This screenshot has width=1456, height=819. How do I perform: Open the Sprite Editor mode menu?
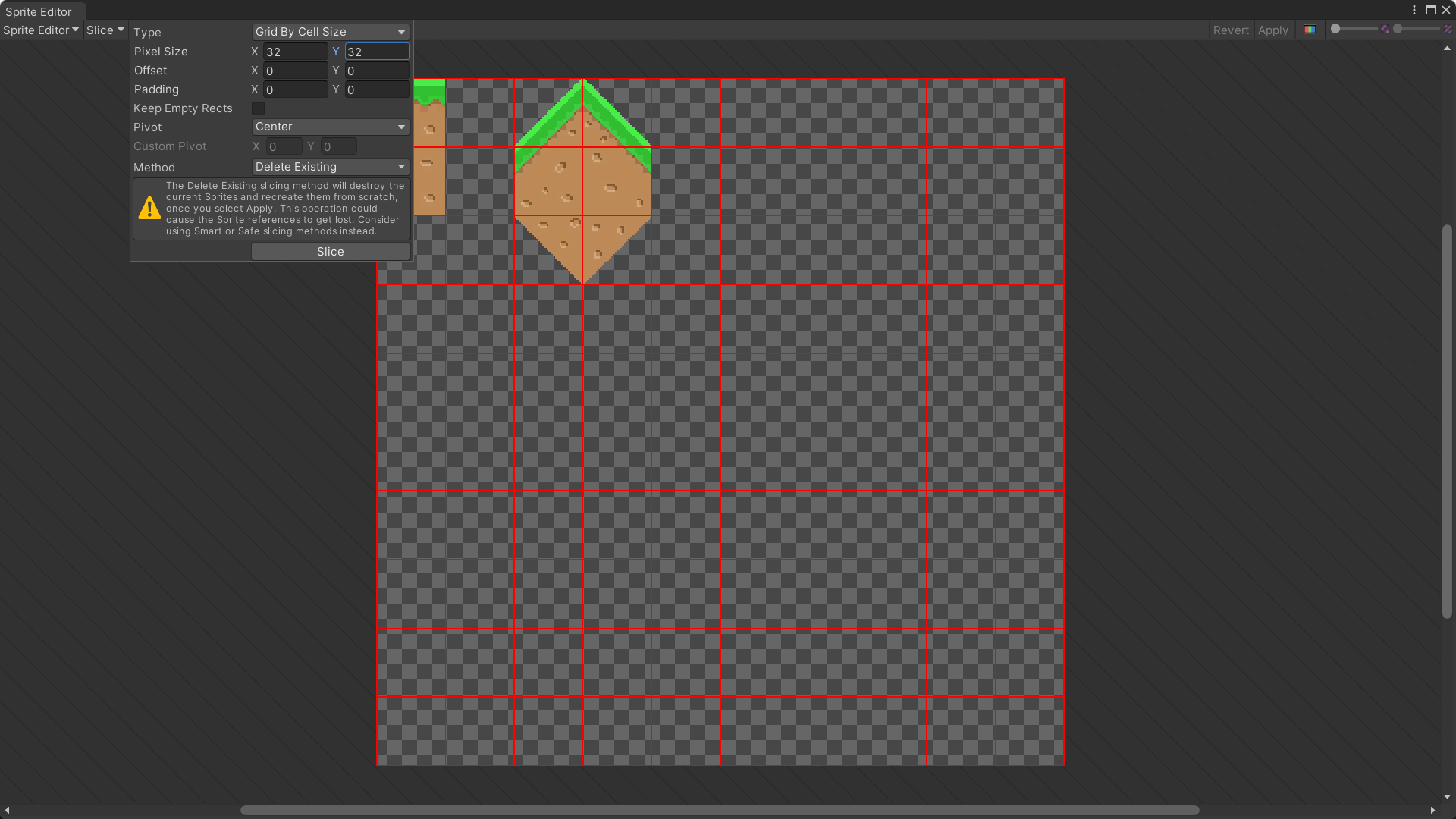41,30
